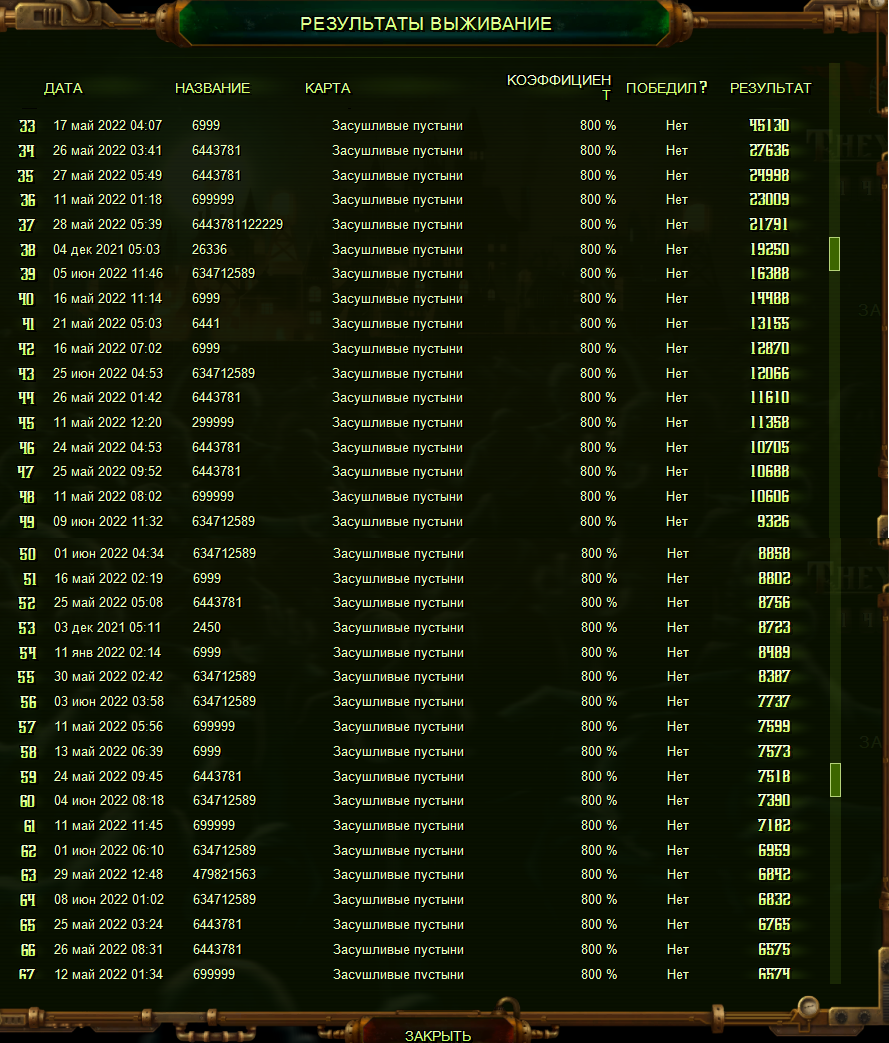Sort by the ДАТА column header
This screenshot has width=889, height=1043.
tap(63, 88)
